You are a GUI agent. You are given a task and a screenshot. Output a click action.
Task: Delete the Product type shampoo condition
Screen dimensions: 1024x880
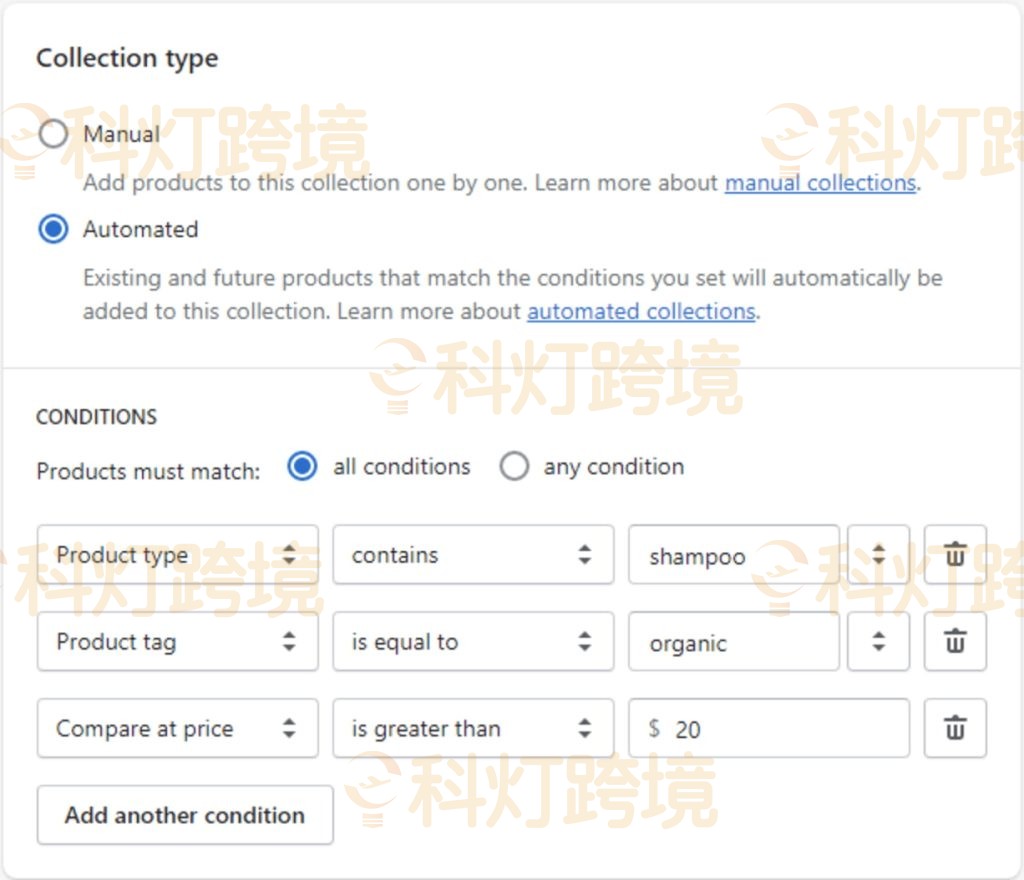(x=955, y=554)
